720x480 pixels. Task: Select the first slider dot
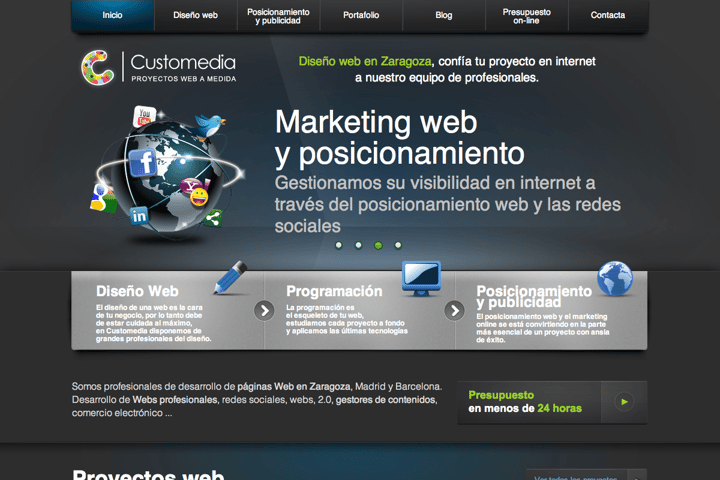pos(339,245)
